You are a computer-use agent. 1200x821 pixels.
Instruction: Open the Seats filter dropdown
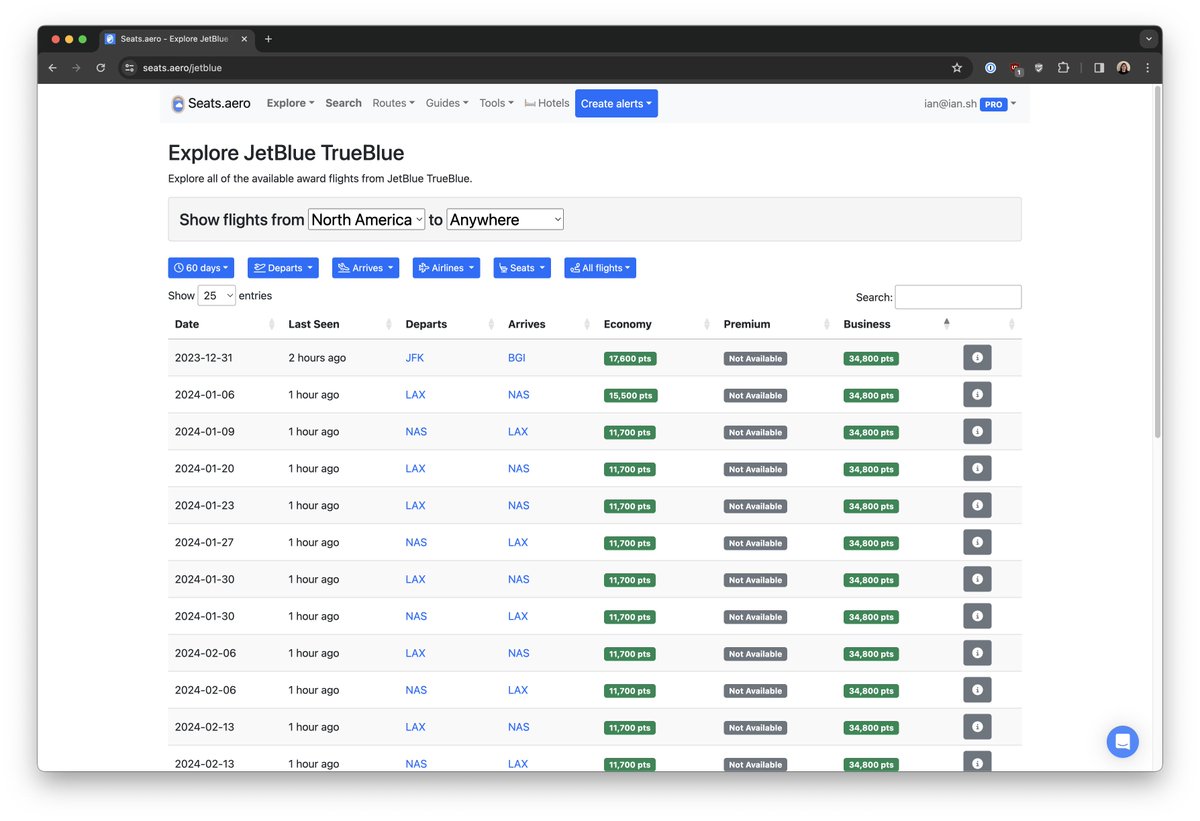[x=522, y=268]
